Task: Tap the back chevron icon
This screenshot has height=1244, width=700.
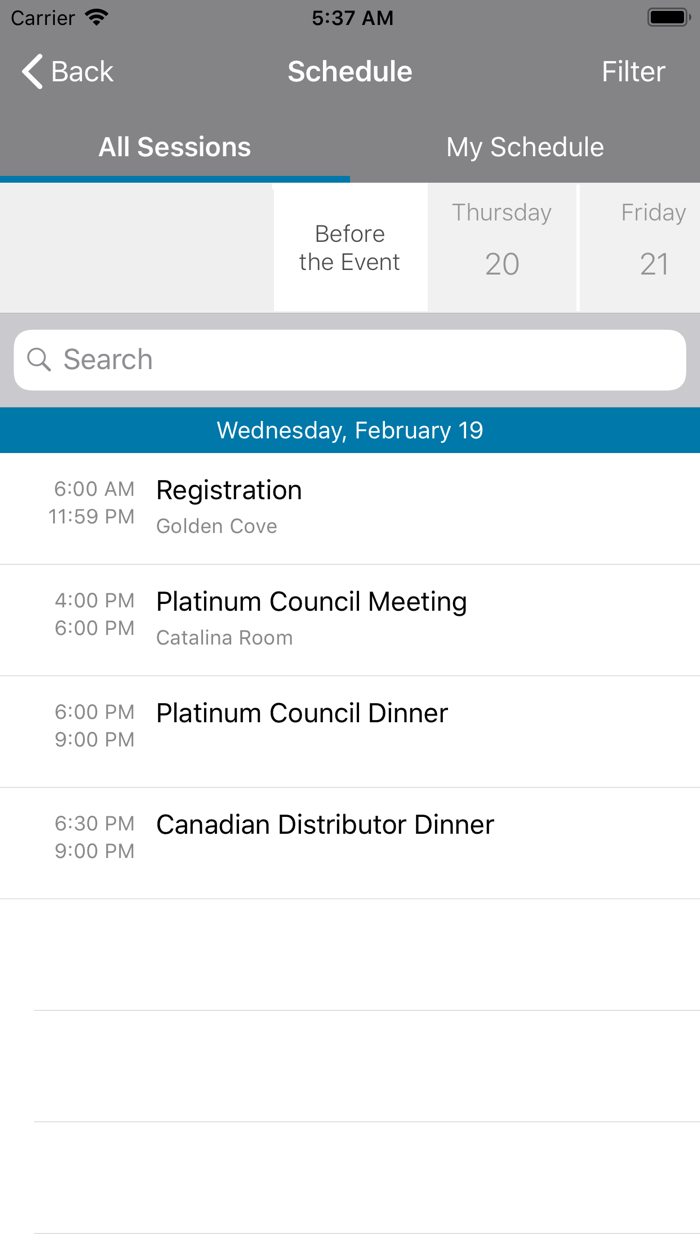Action: [x=30, y=71]
